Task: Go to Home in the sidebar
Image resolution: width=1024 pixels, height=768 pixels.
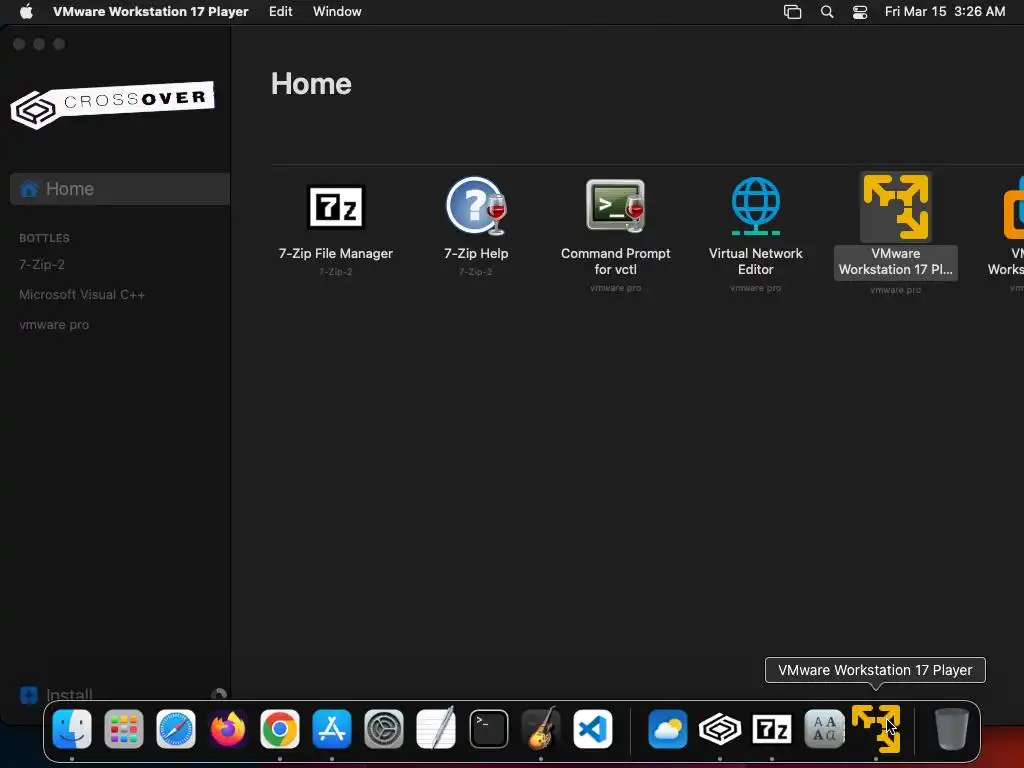Action: (120, 189)
